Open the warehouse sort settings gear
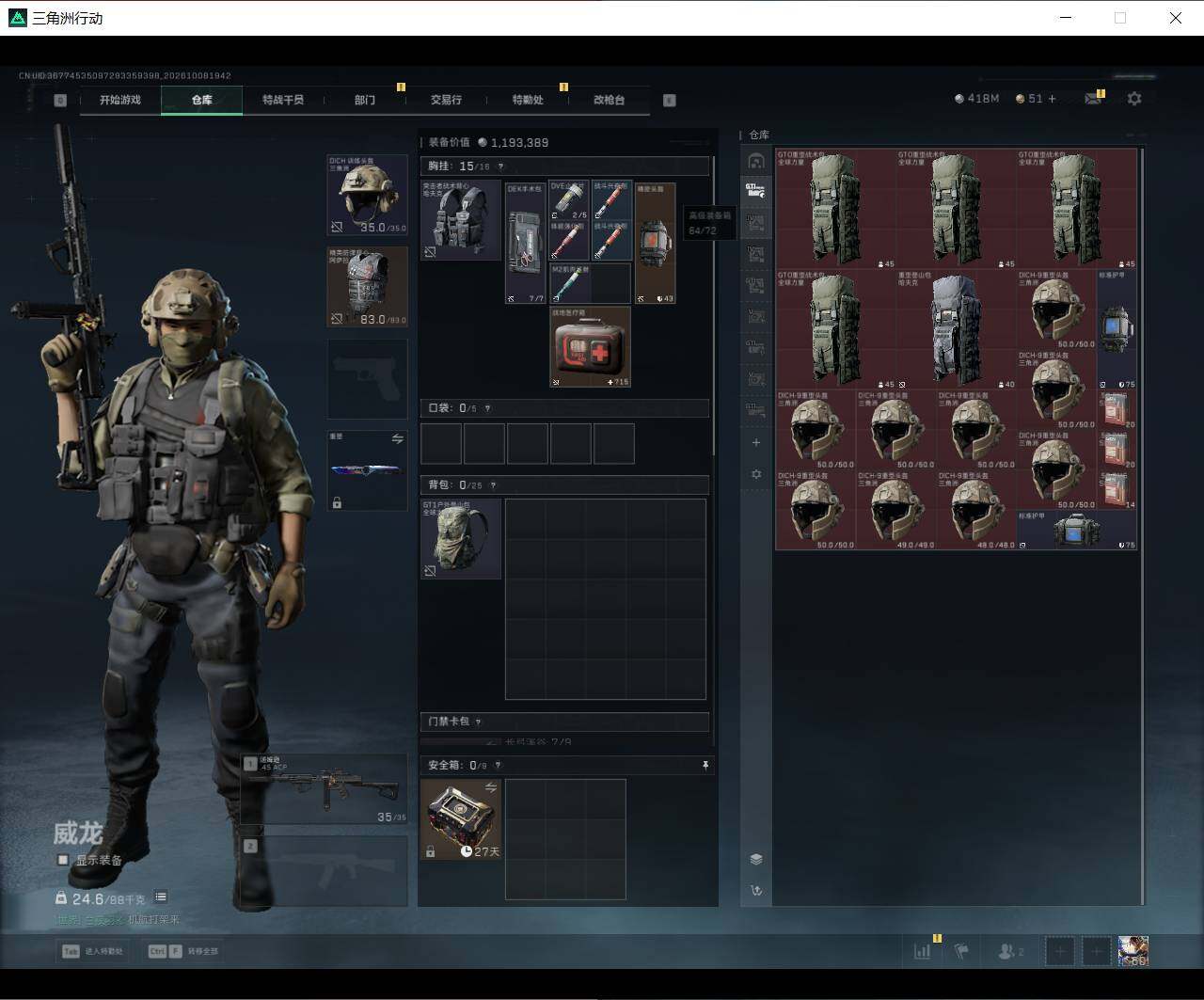This screenshot has height=1000, width=1204. click(756, 474)
